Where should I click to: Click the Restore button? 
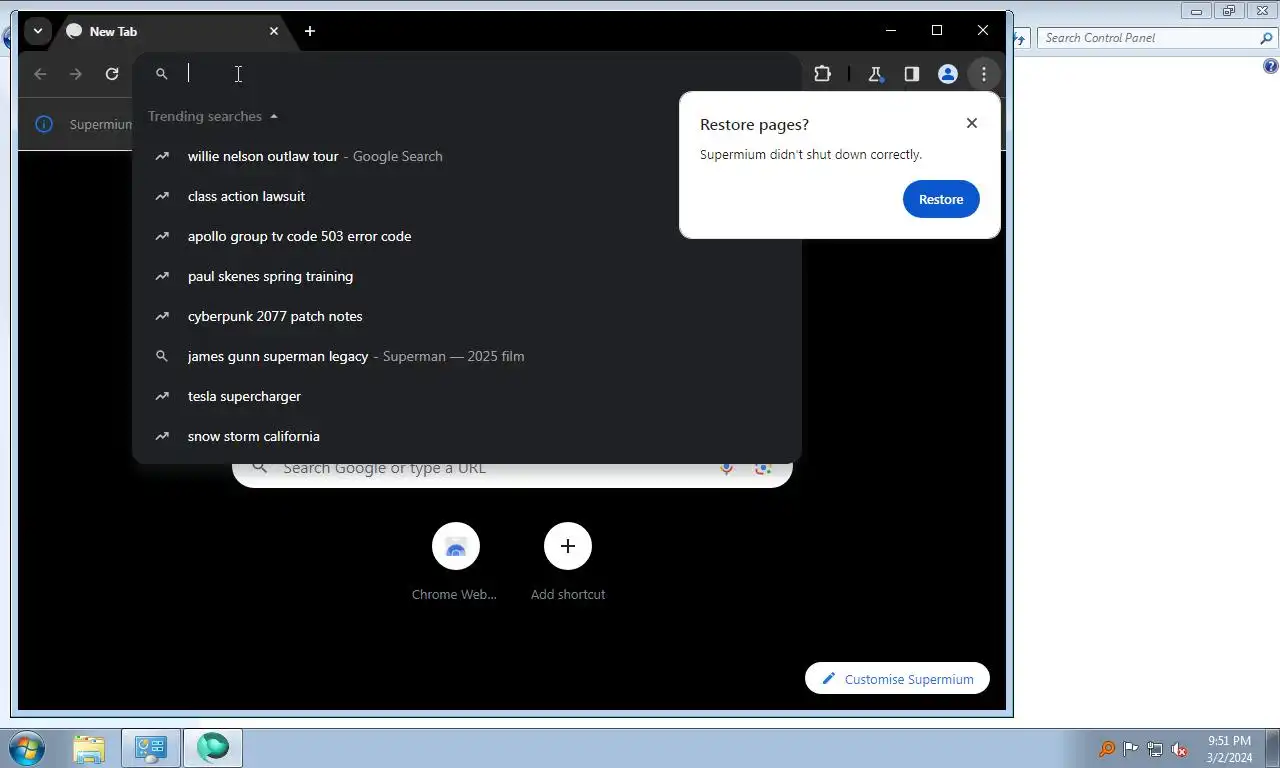[941, 199]
